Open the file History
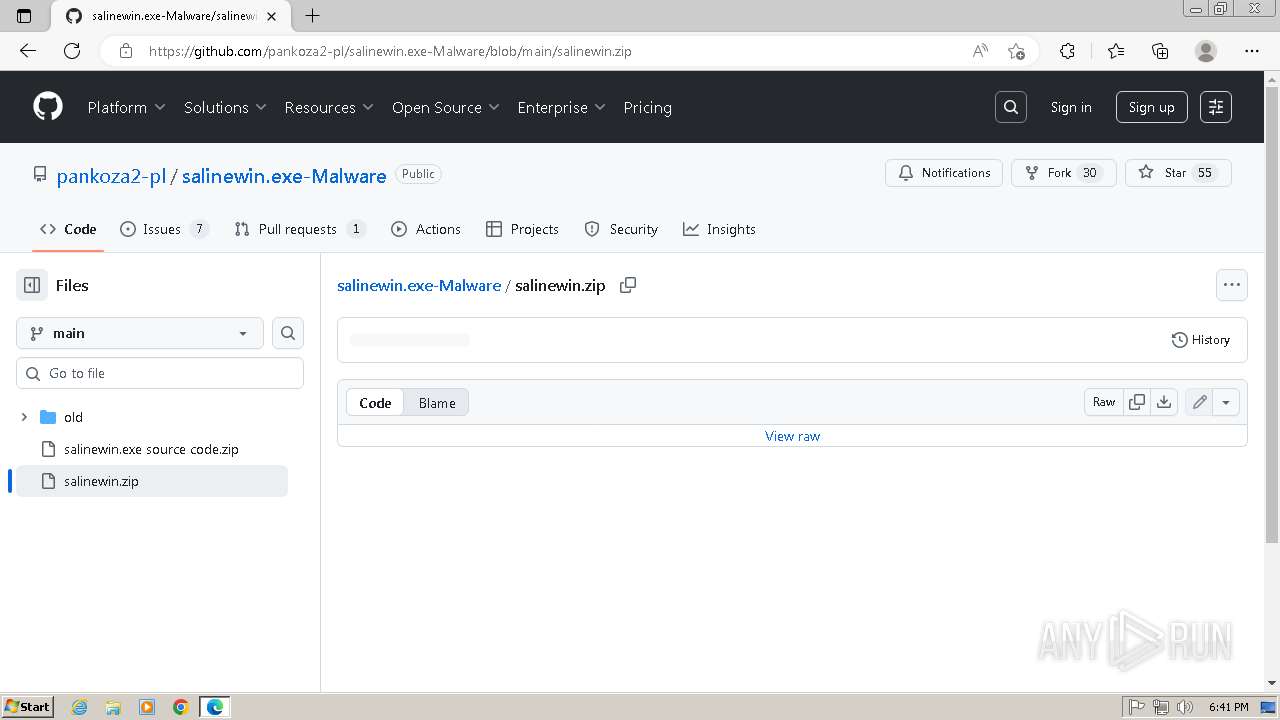 (1201, 340)
